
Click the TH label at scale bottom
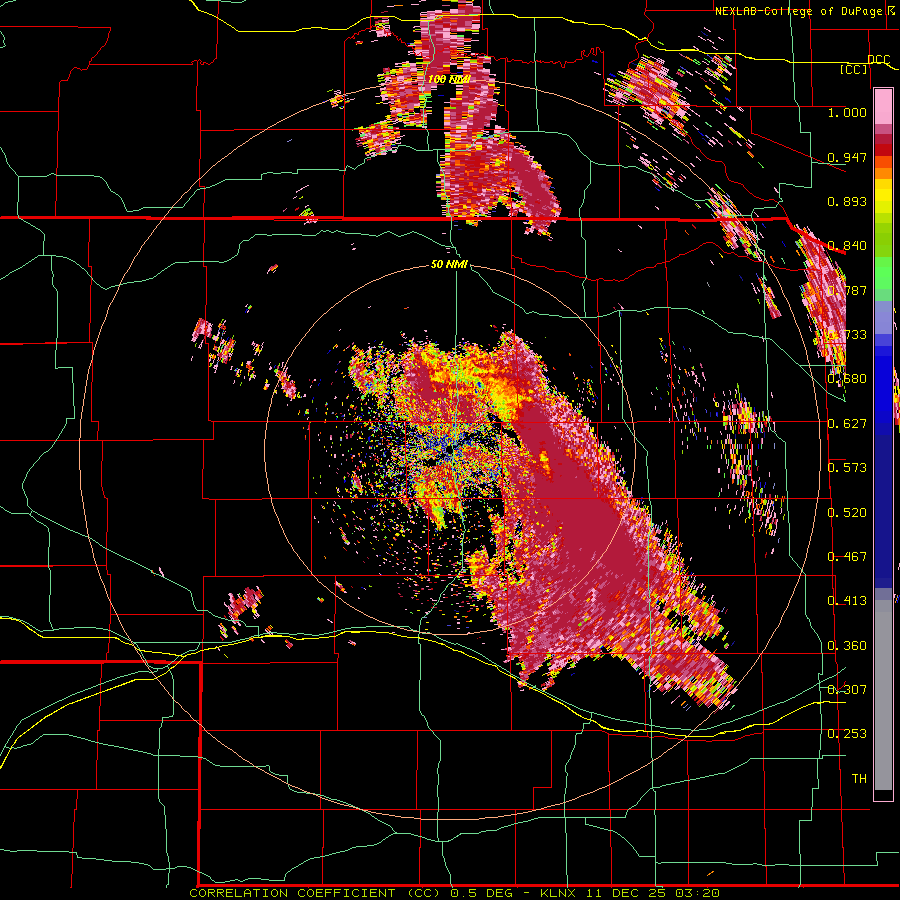pos(859,779)
